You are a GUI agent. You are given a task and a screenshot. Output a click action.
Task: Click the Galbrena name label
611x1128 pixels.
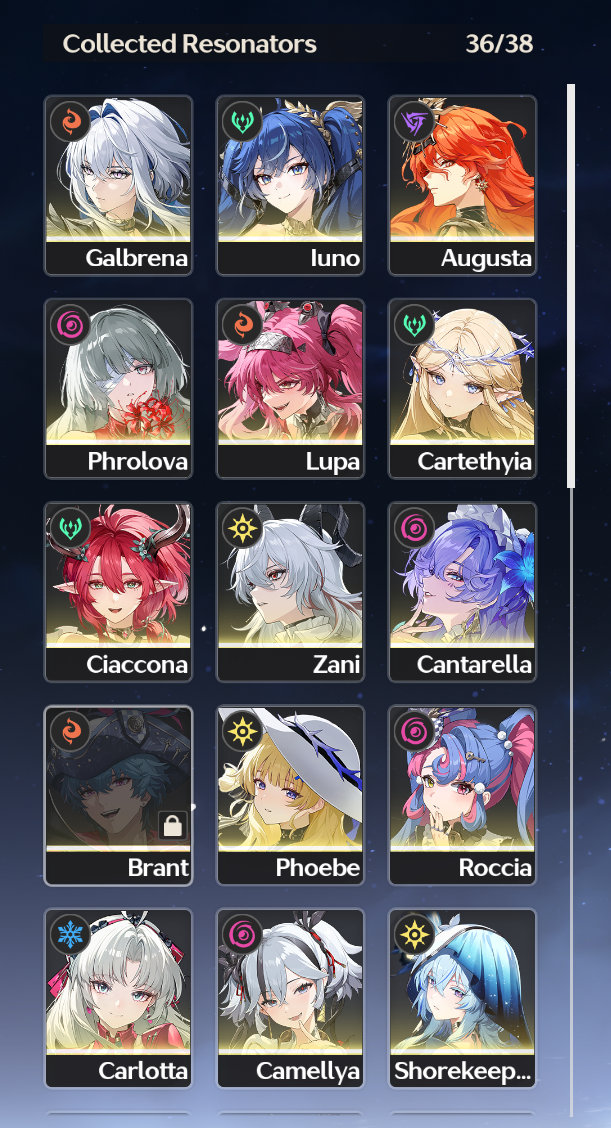pos(137,258)
